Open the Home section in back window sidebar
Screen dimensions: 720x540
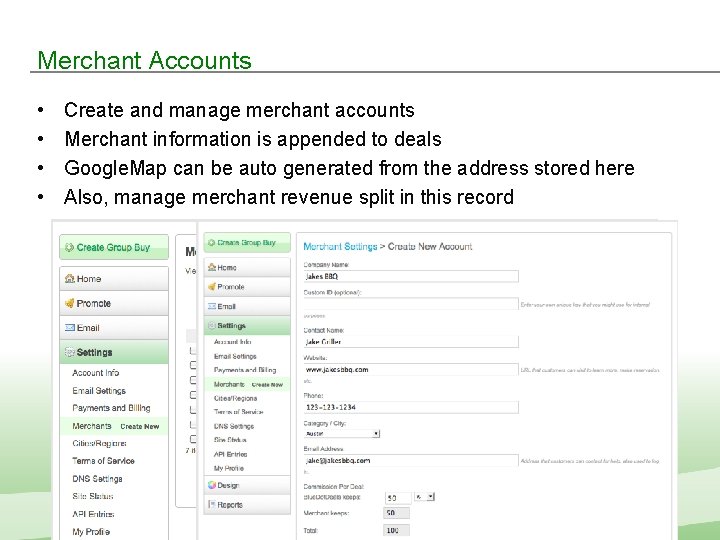tap(114, 278)
